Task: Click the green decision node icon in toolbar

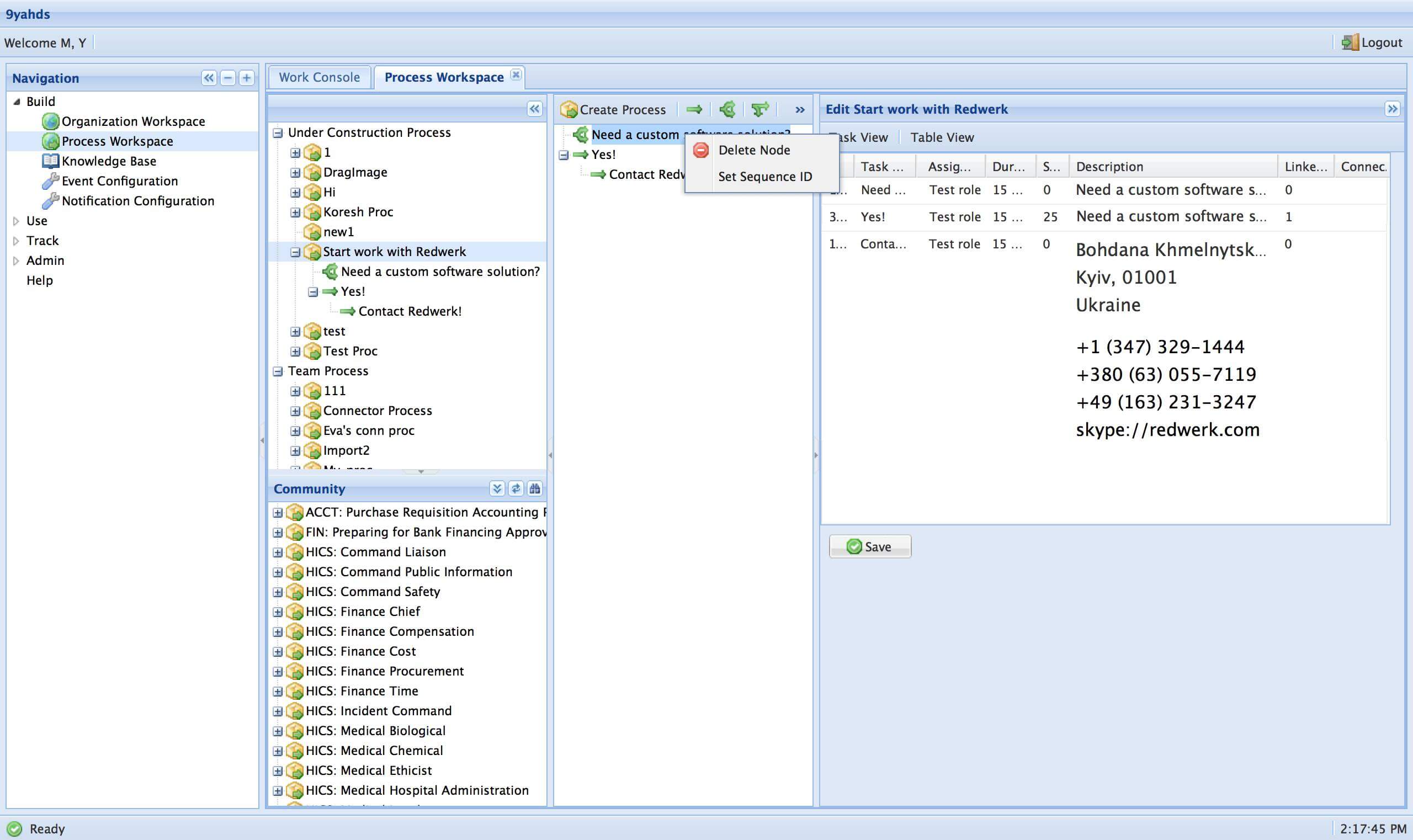Action: tap(727, 109)
